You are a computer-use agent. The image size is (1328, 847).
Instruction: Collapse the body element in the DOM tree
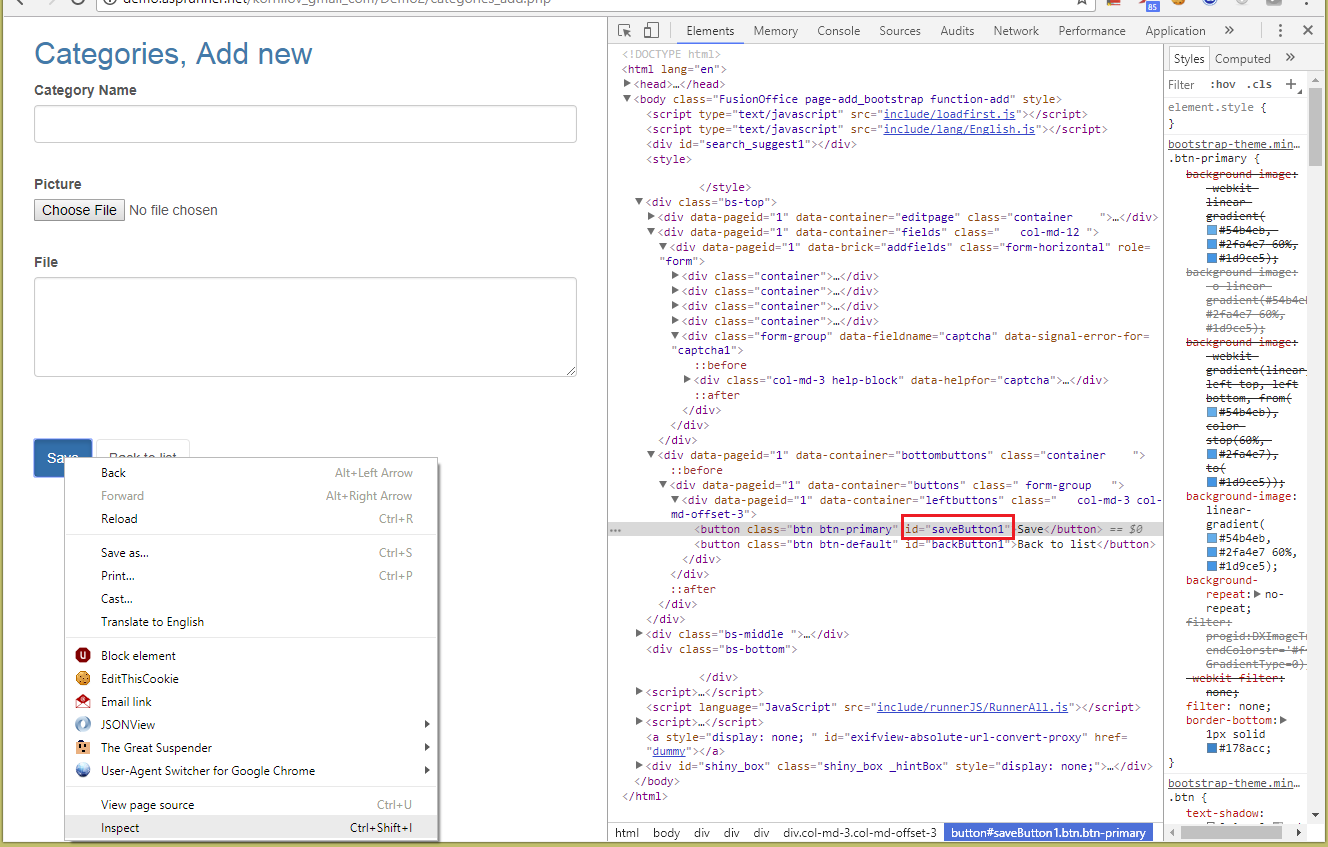[627, 98]
